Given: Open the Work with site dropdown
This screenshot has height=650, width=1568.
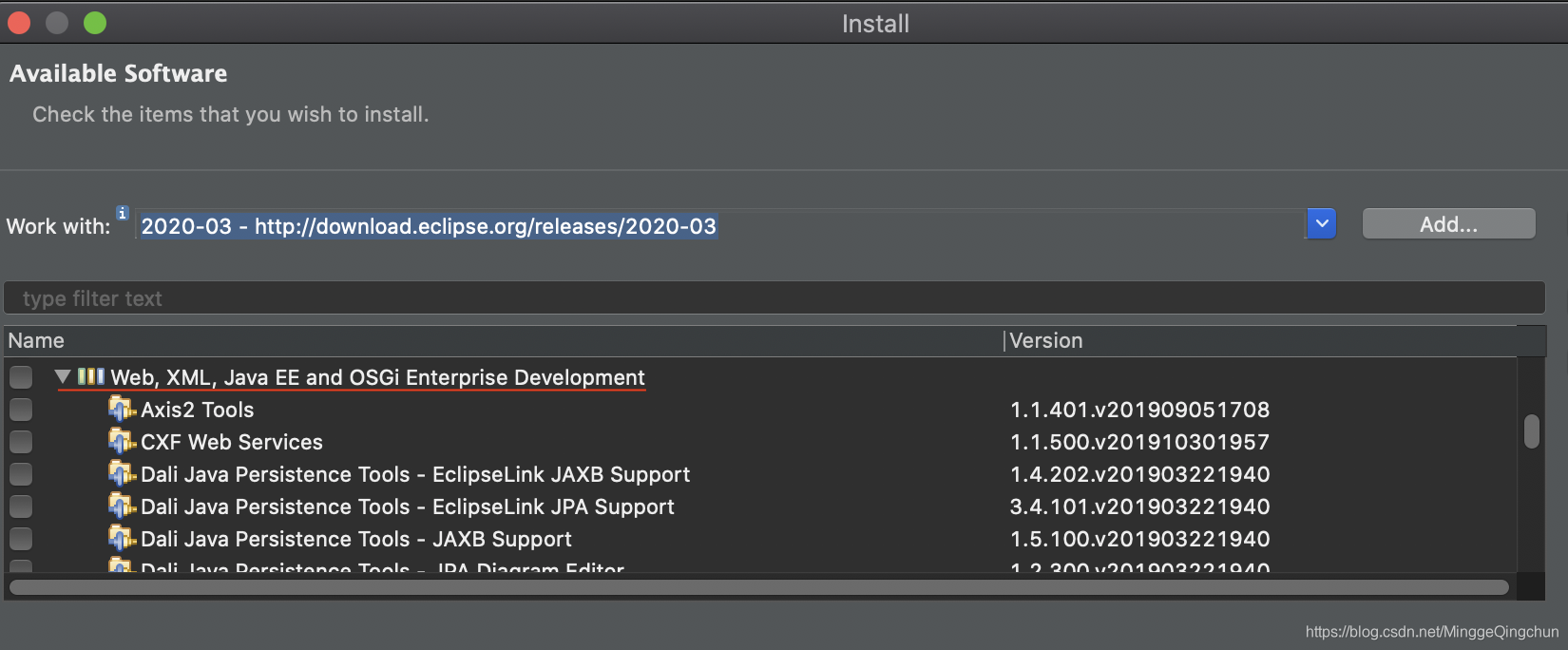Looking at the screenshot, I should (x=1321, y=224).
